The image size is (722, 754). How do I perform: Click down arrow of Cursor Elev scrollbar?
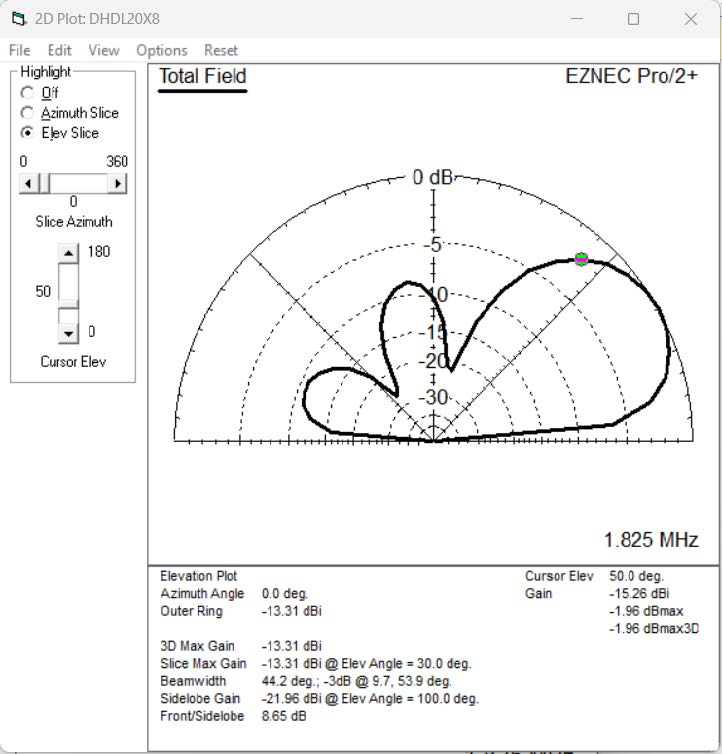pyautogui.click(x=68, y=332)
